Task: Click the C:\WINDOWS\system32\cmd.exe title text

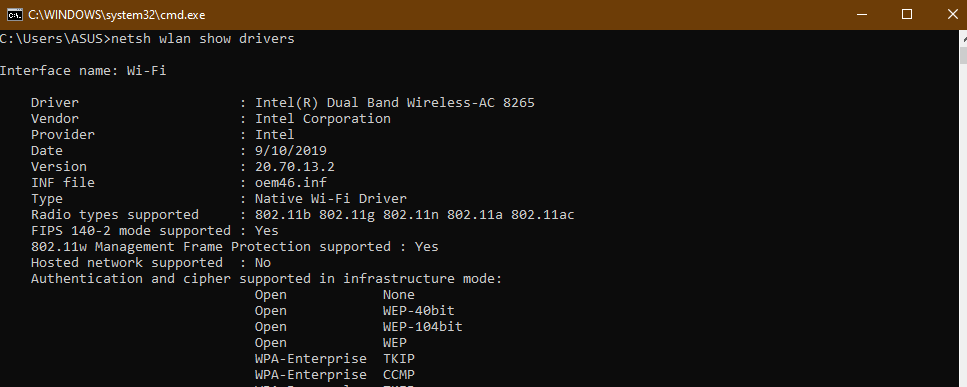Action: point(117,15)
